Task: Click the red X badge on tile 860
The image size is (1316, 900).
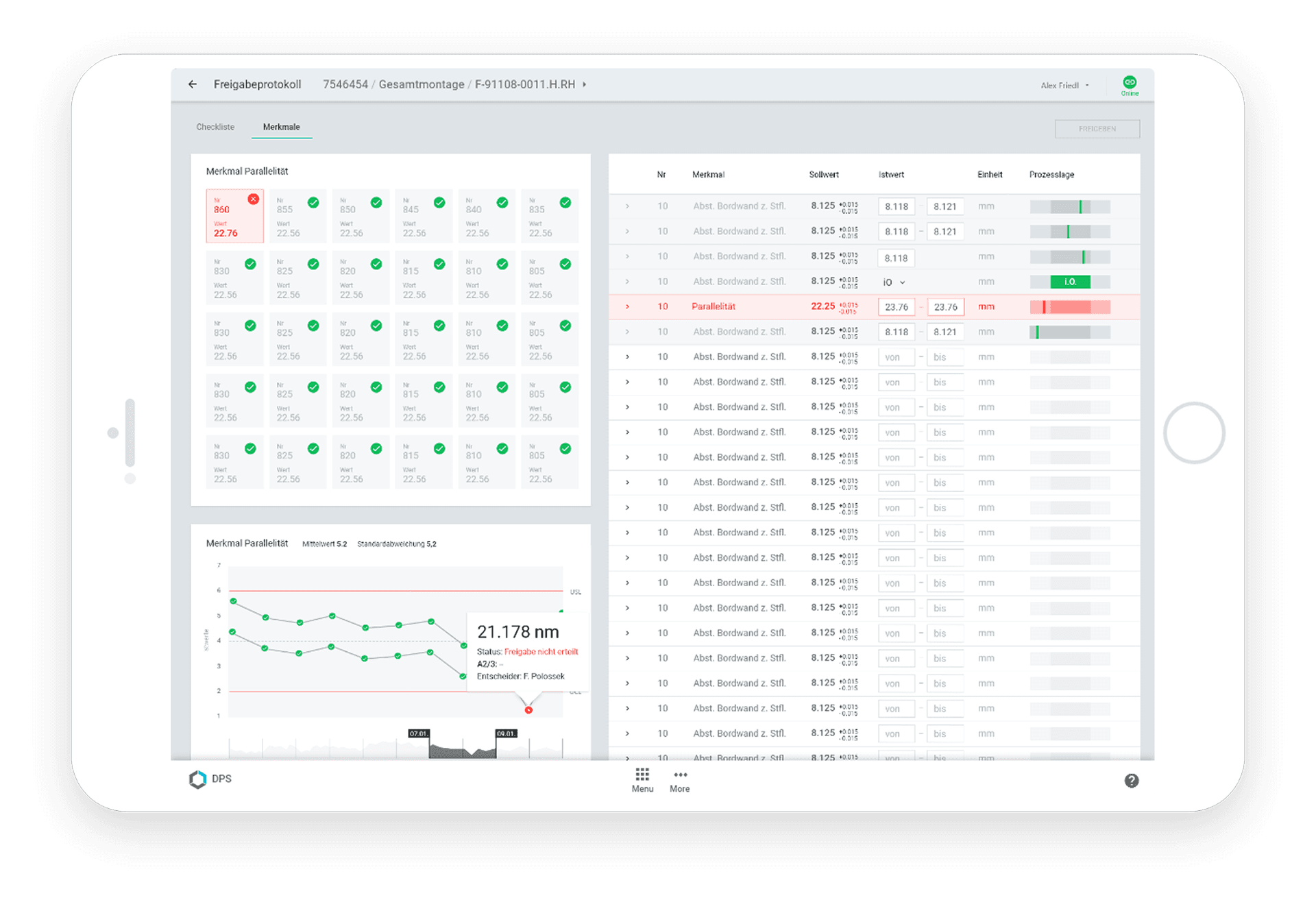Action: point(254,199)
